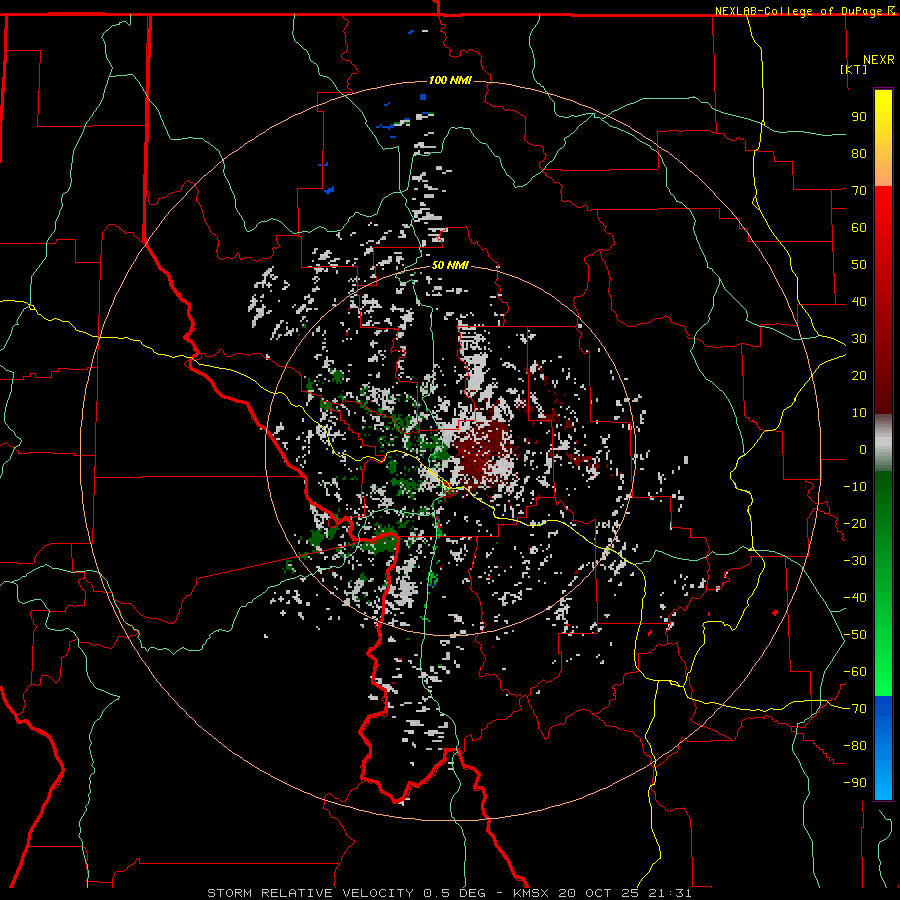The width and height of the screenshot is (900, 900).
Task: Click the 70 value on the velocity scale
Action: [859, 191]
